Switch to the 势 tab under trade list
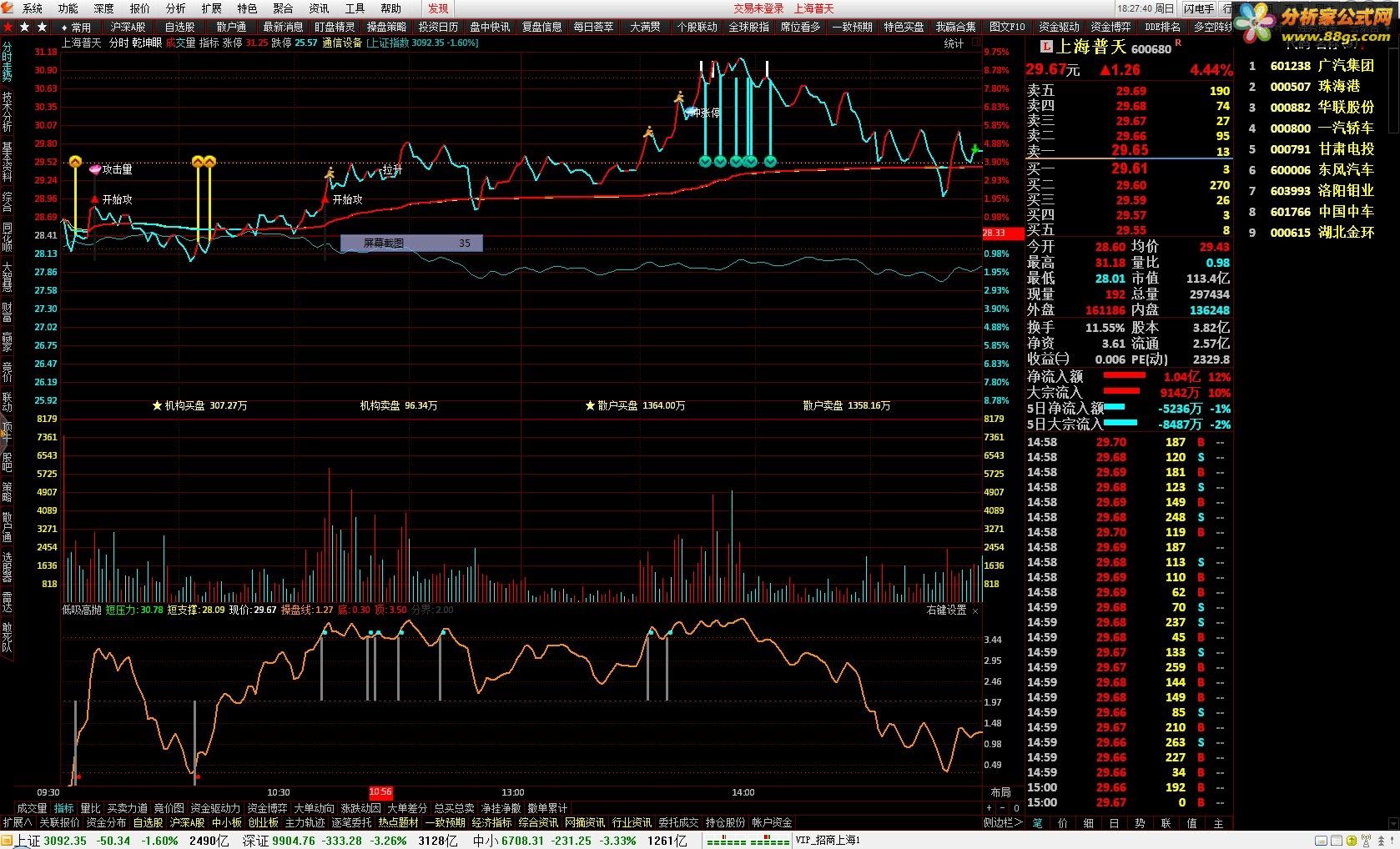Image resolution: width=1400 pixels, height=849 pixels. pyautogui.click(x=1140, y=822)
